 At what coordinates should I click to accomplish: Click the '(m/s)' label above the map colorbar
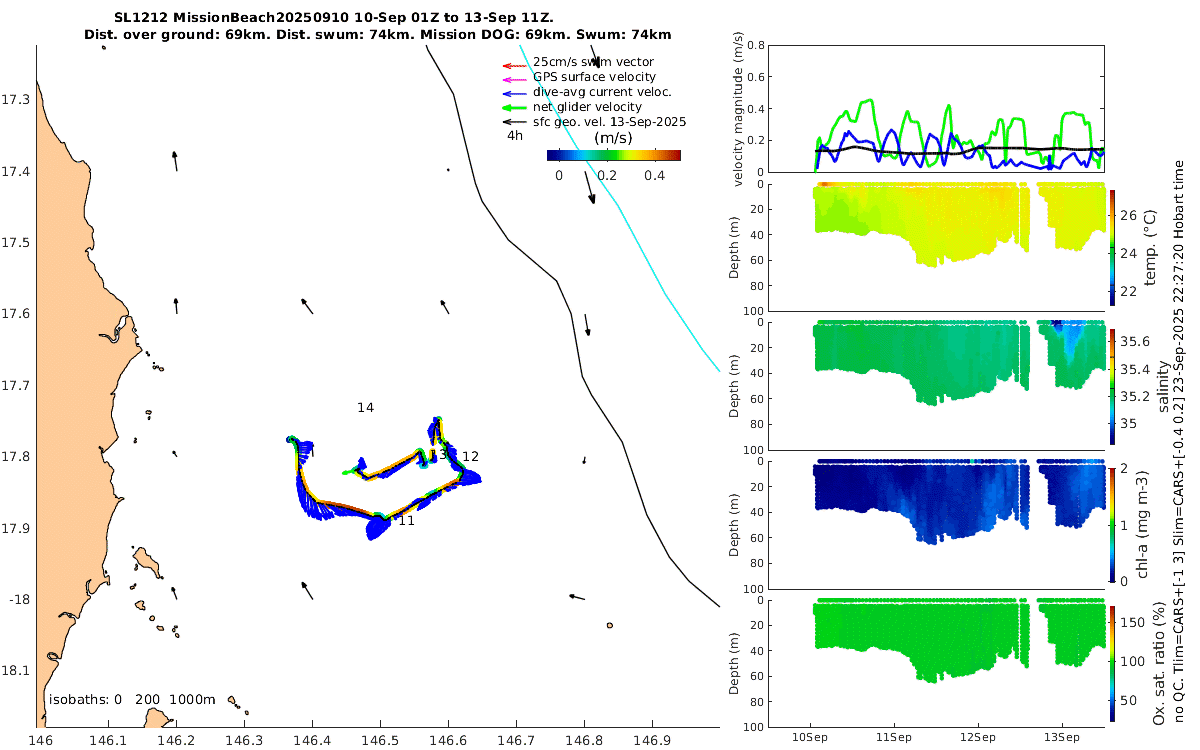(612, 137)
